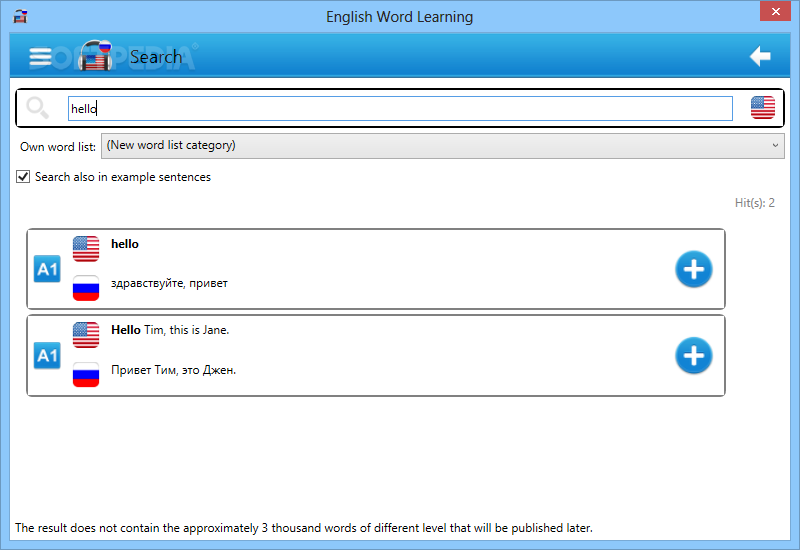The image size is (800, 550).
Task: Click US flag beside Hello Tim sentence
Action: pos(86,335)
